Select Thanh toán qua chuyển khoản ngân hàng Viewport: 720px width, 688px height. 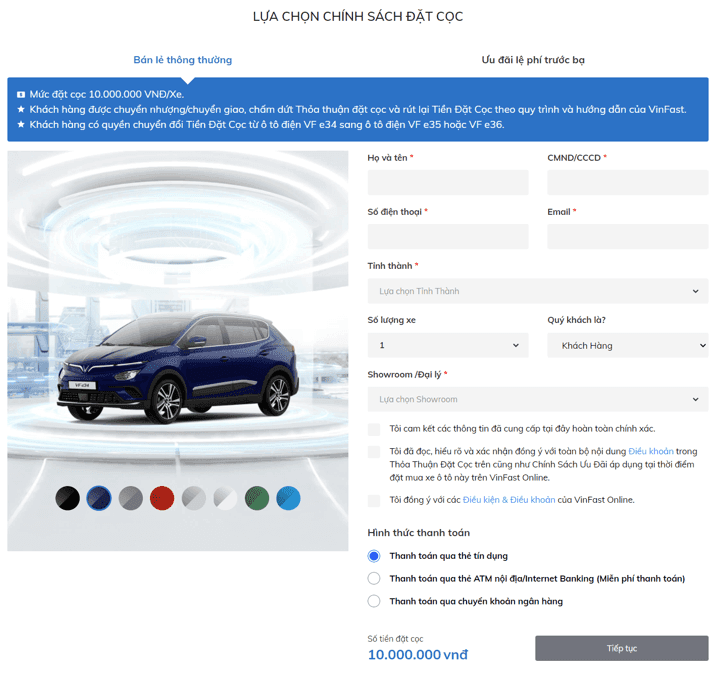click(x=374, y=601)
